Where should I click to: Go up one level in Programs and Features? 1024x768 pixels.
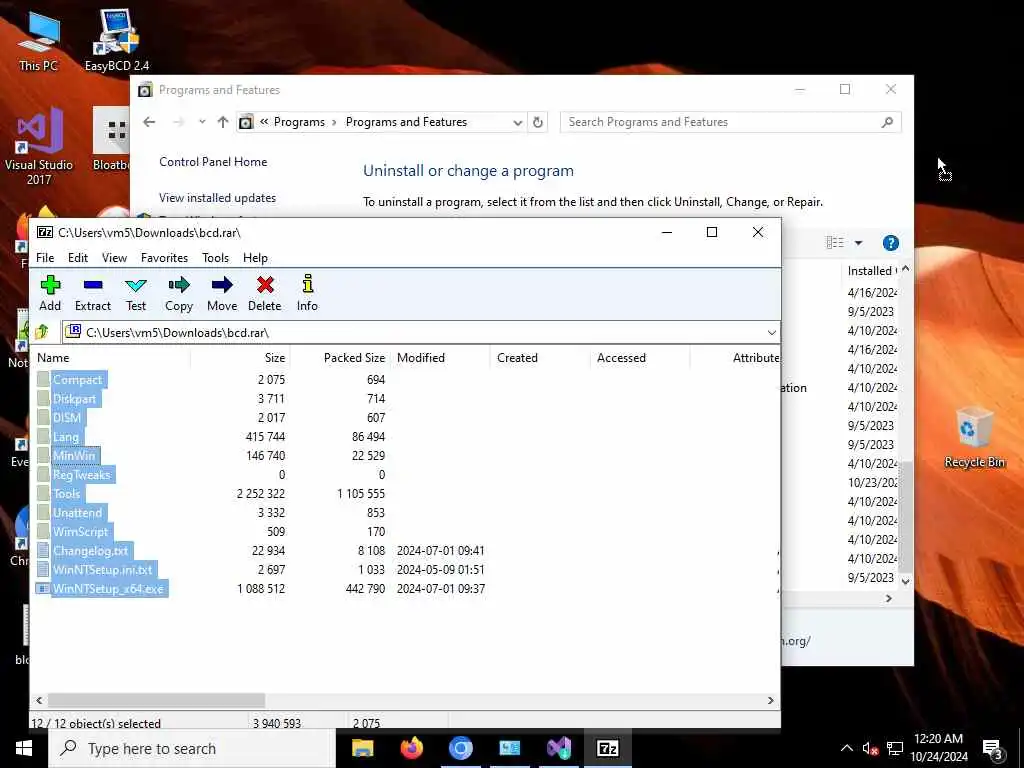click(223, 122)
